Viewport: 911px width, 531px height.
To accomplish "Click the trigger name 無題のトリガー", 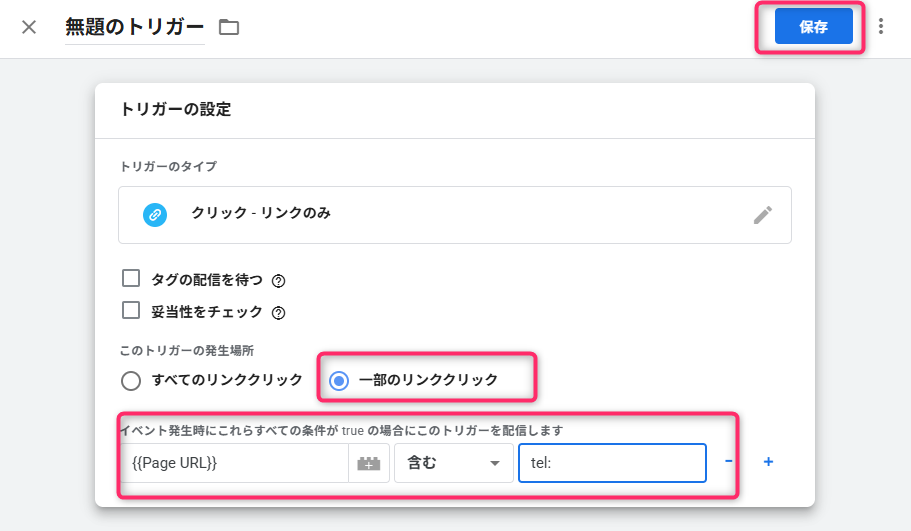I will pos(134,27).
